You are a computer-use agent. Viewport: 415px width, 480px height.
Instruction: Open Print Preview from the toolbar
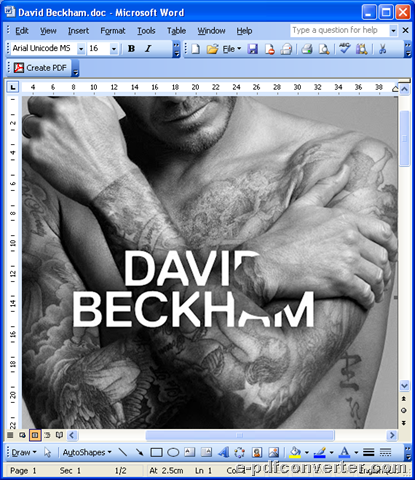click(324, 49)
